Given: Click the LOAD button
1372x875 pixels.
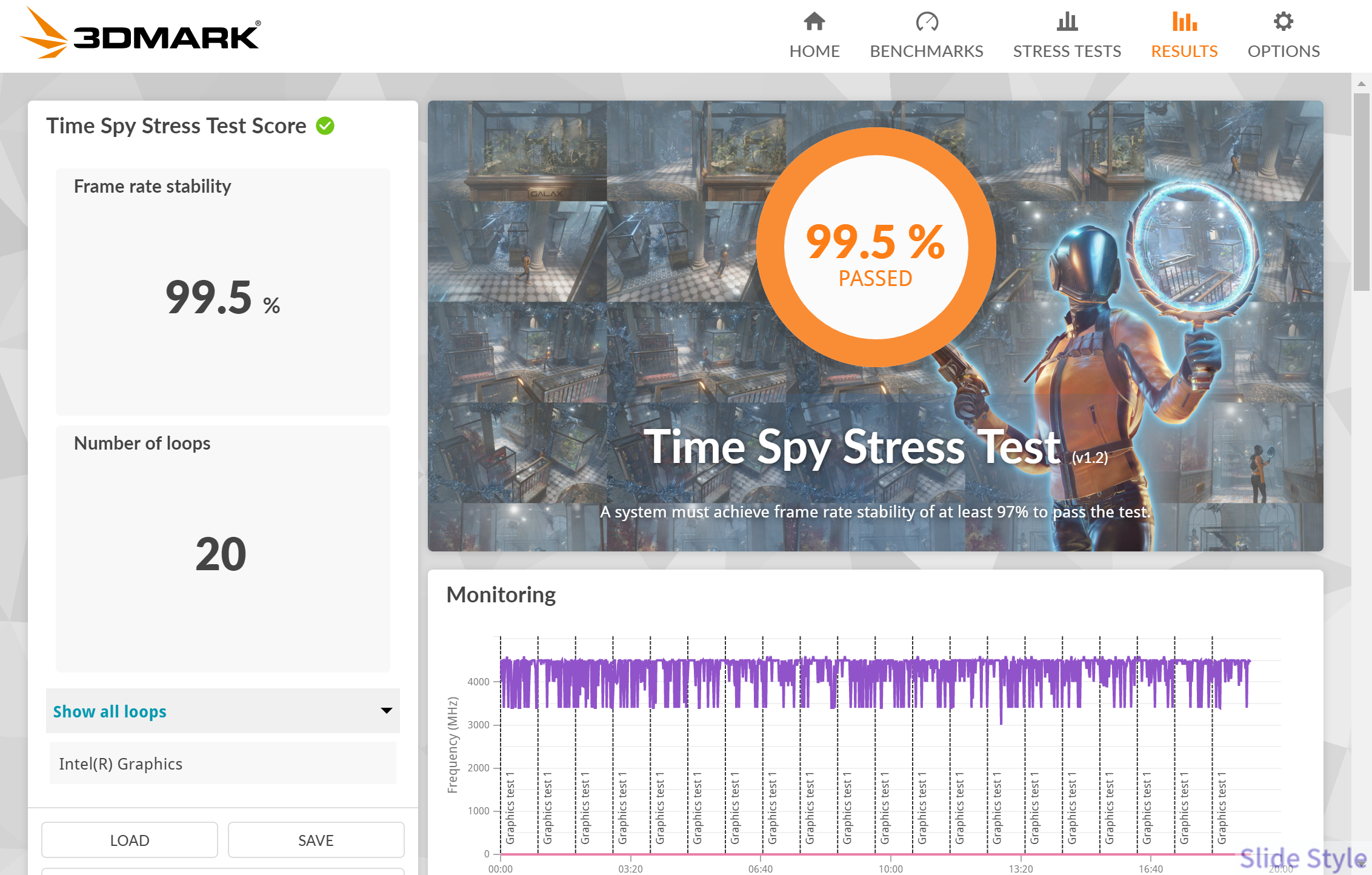Looking at the screenshot, I should point(130,840).
